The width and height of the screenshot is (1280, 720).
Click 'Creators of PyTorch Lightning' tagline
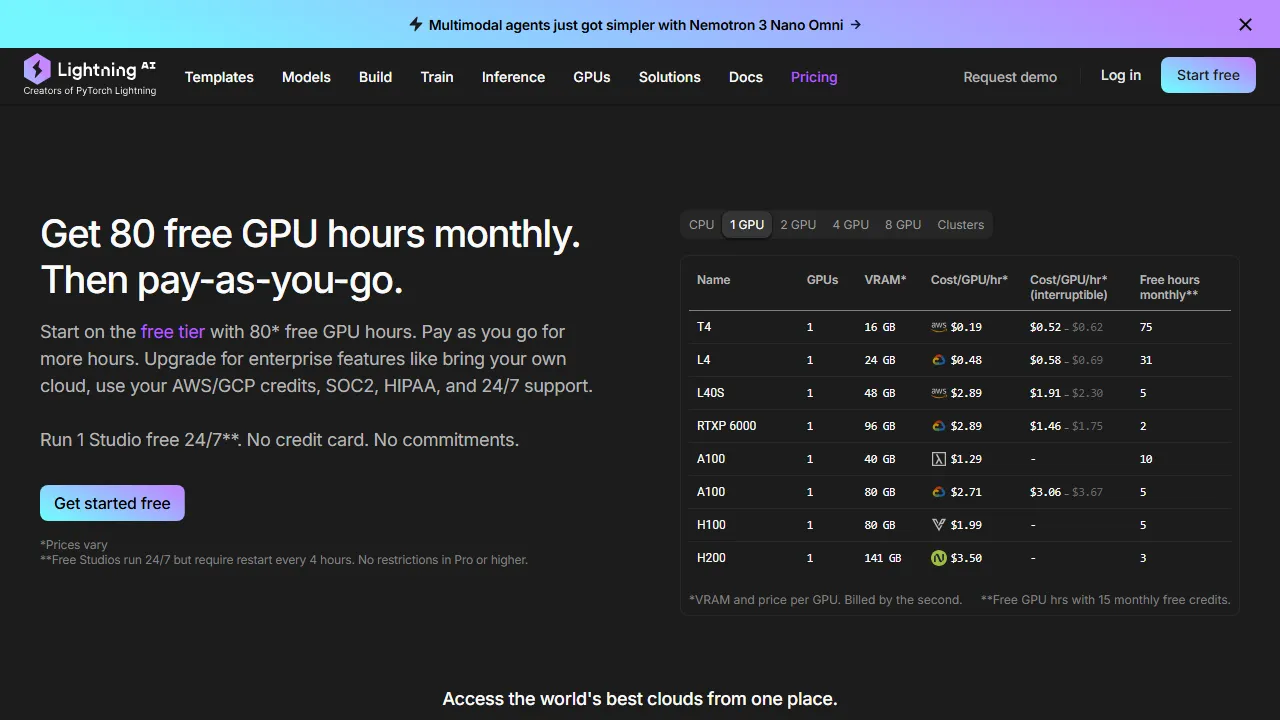click(90, 91)
